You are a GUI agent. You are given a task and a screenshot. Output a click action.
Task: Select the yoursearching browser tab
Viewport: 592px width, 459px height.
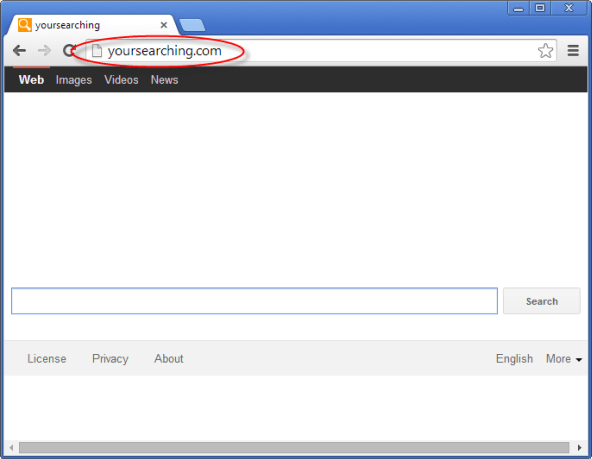[x=92, y=25]
